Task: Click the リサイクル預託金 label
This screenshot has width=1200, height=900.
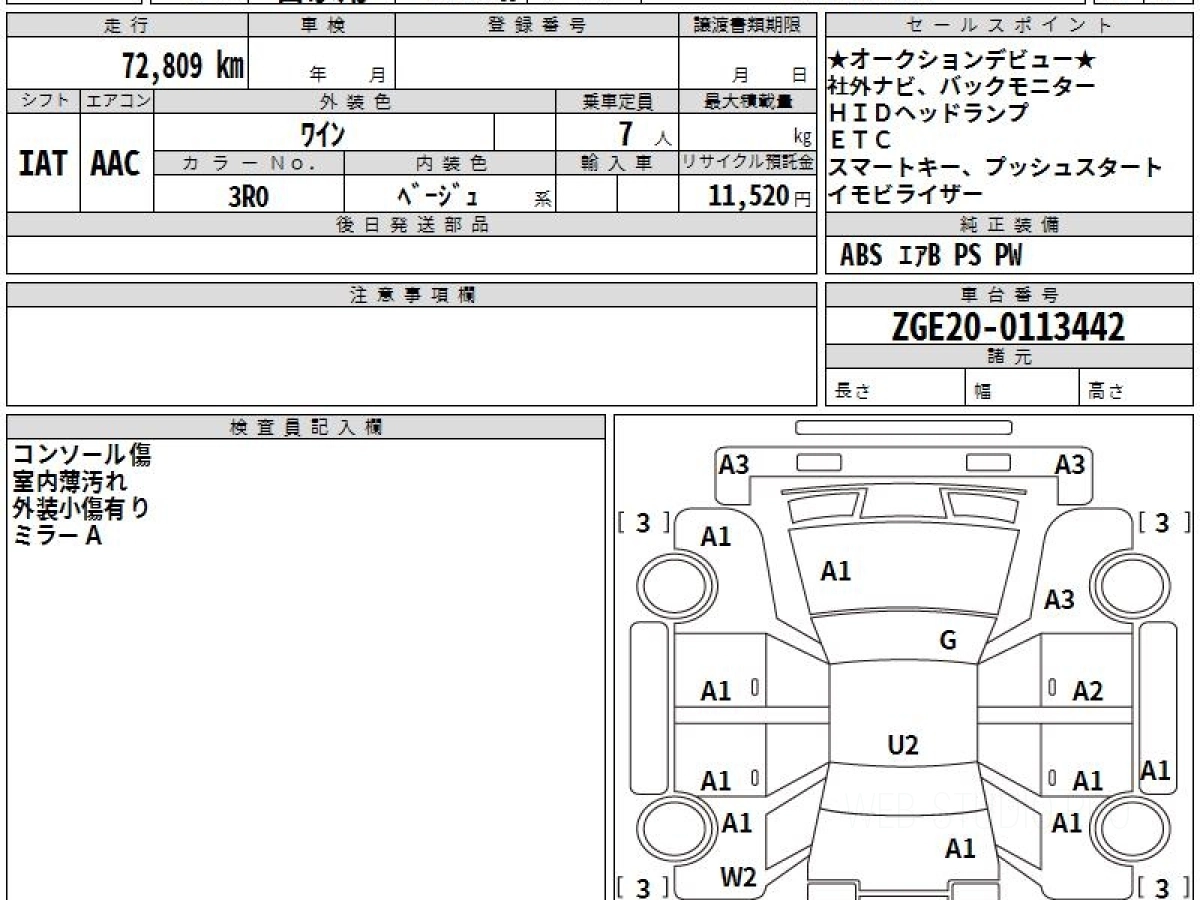Action: (747, 163)
